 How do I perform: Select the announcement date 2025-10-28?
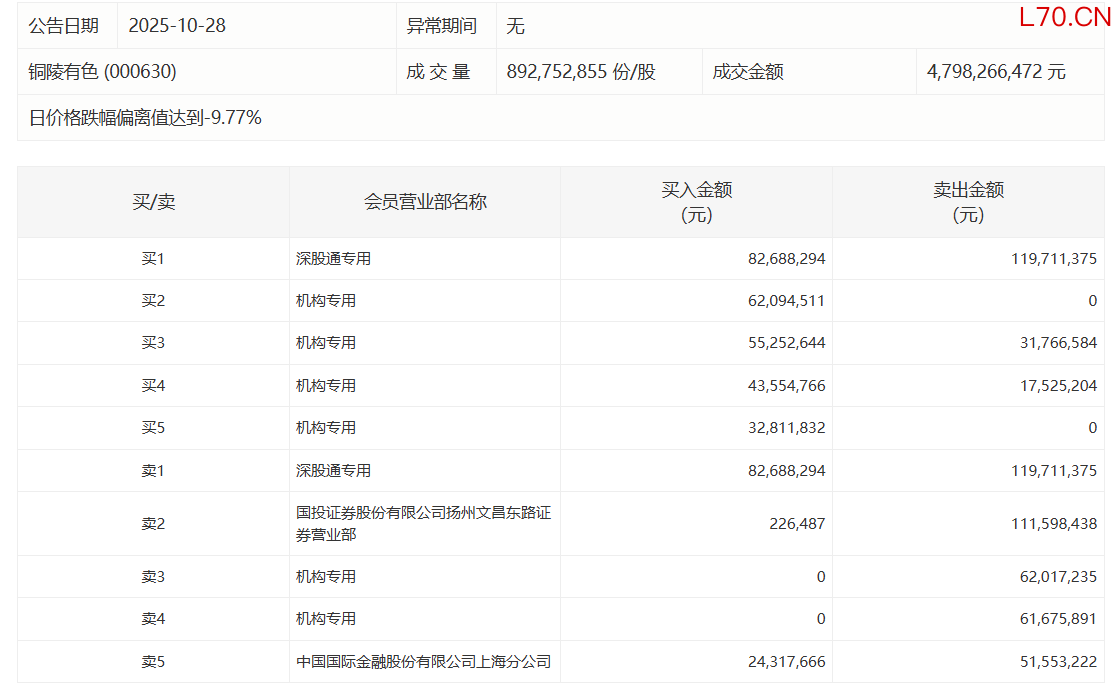tap(177, 26)
